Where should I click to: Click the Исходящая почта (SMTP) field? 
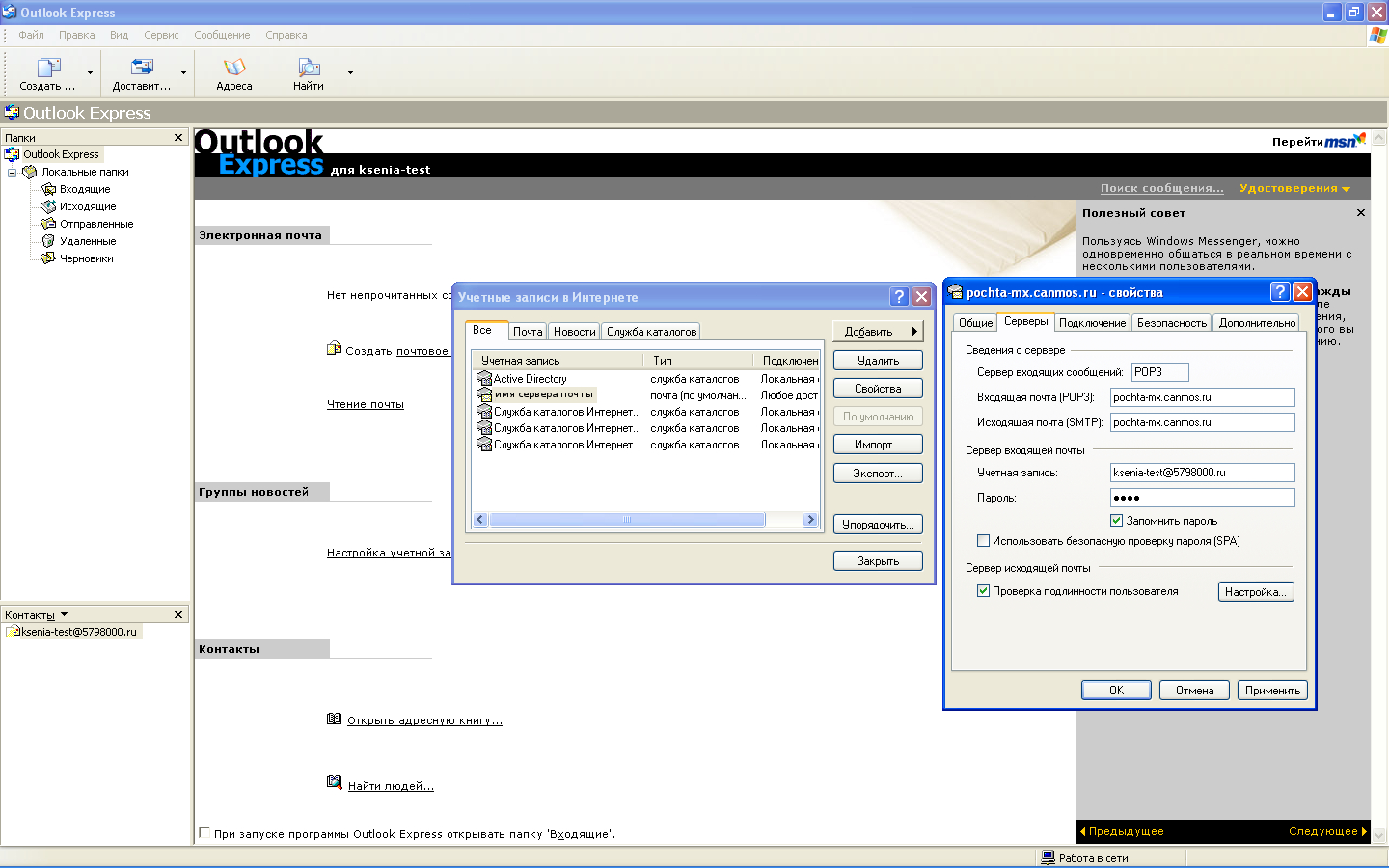(x=1202, y=422)
